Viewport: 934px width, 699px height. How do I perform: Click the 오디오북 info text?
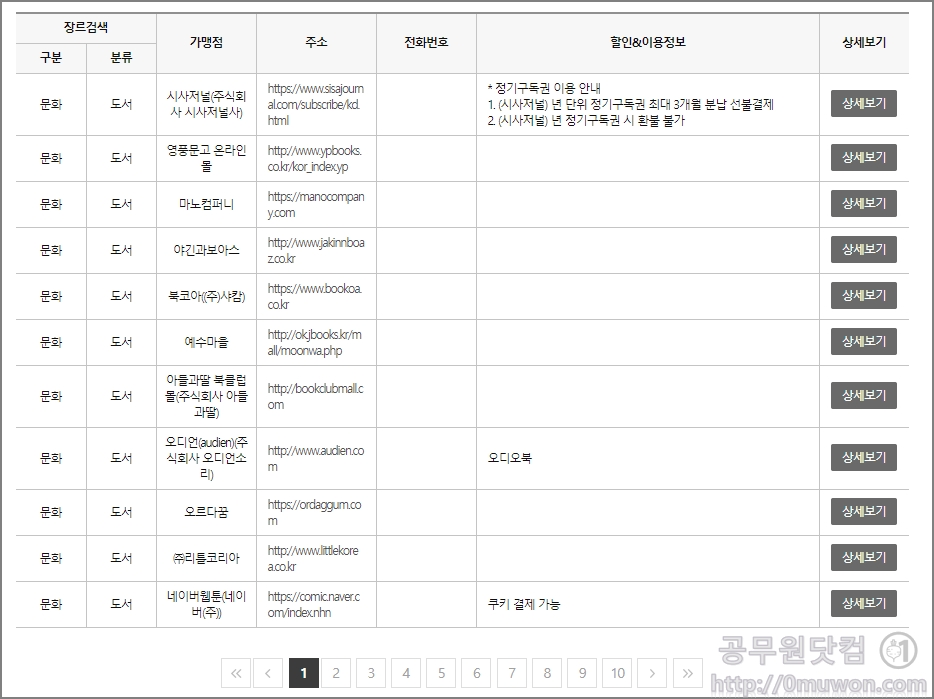(510, 458)
